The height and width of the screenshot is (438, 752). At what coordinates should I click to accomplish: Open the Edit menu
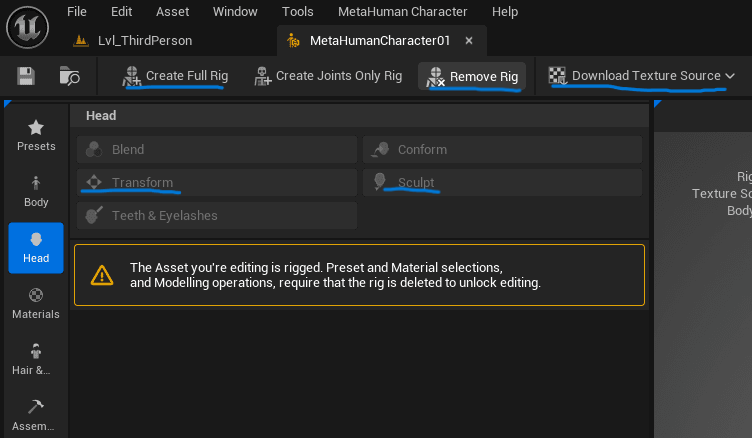(121, 12)
